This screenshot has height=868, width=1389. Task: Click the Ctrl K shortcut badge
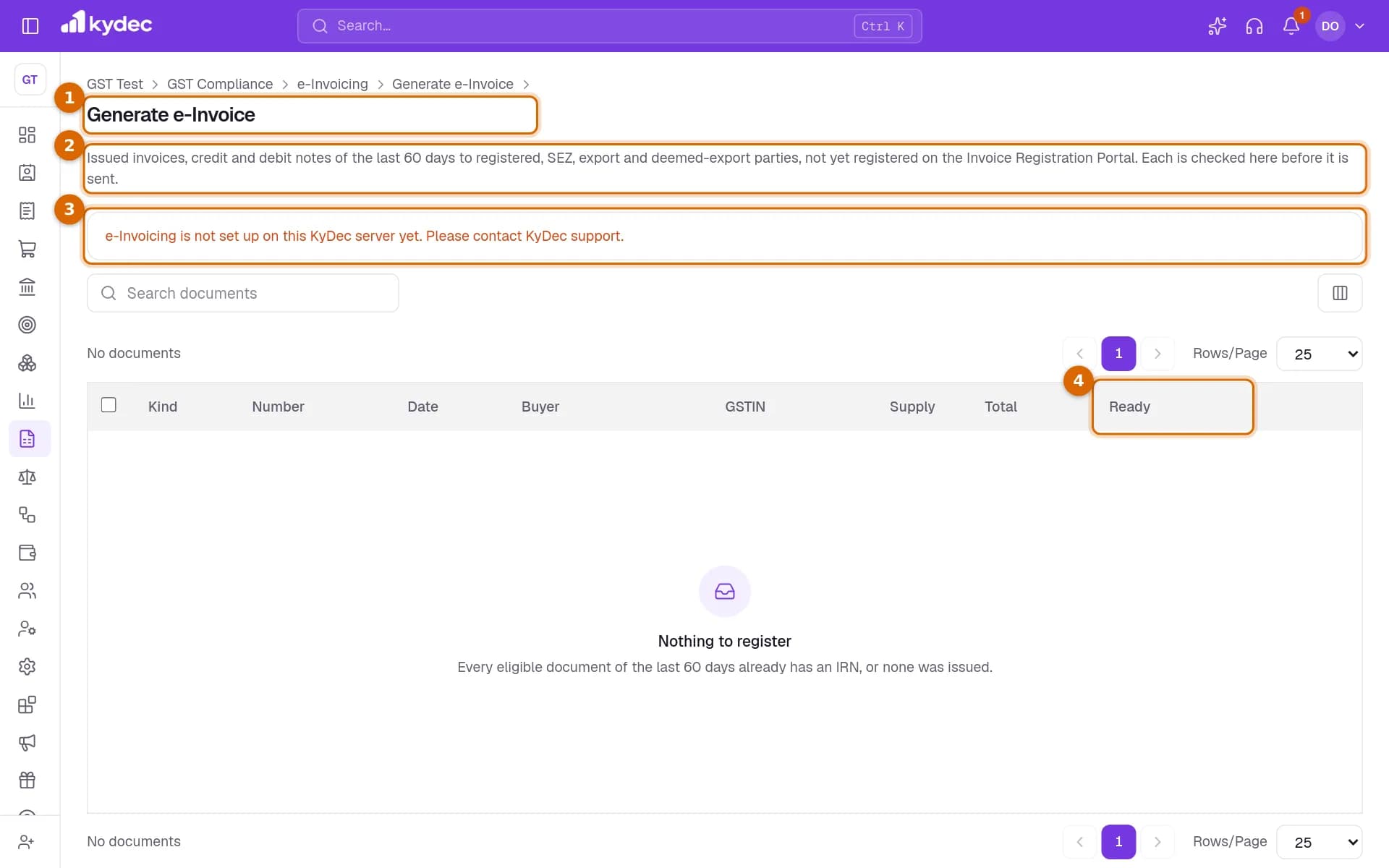[883, 26]
